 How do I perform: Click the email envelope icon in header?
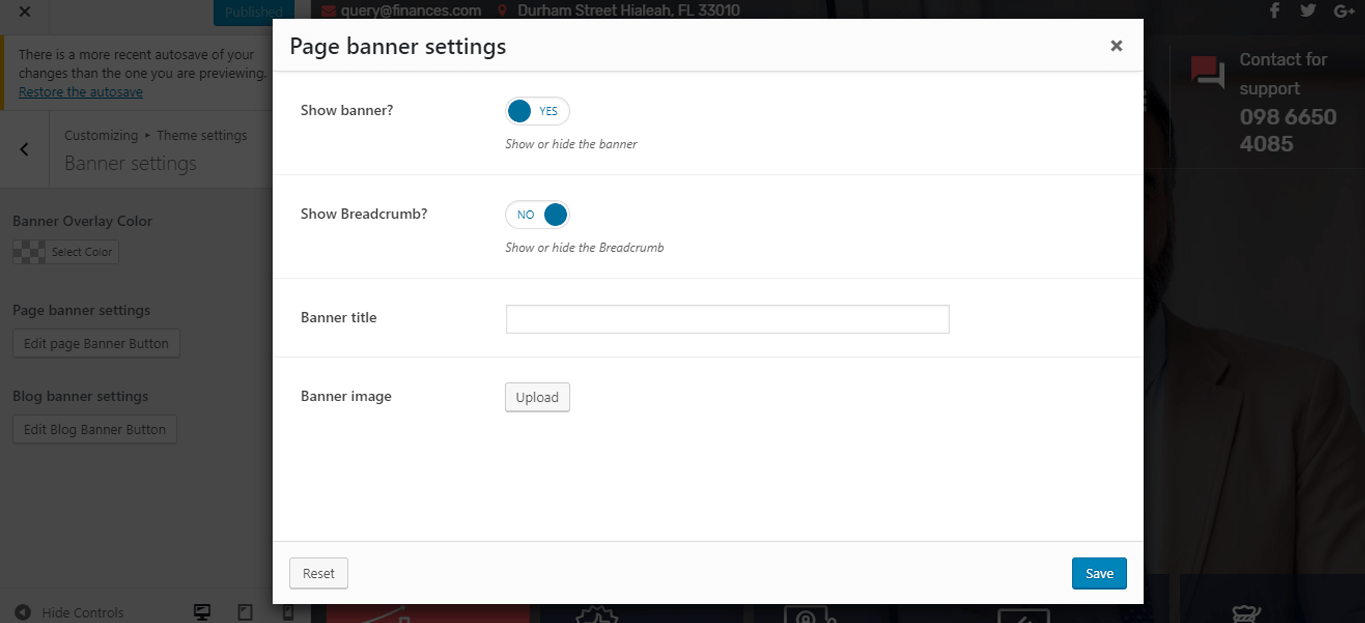tap(328, 11)
